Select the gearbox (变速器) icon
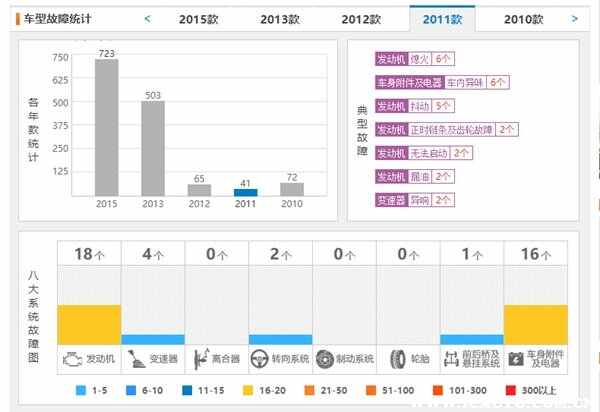Screen dimensions: 600x412 [x=136, y=359]
